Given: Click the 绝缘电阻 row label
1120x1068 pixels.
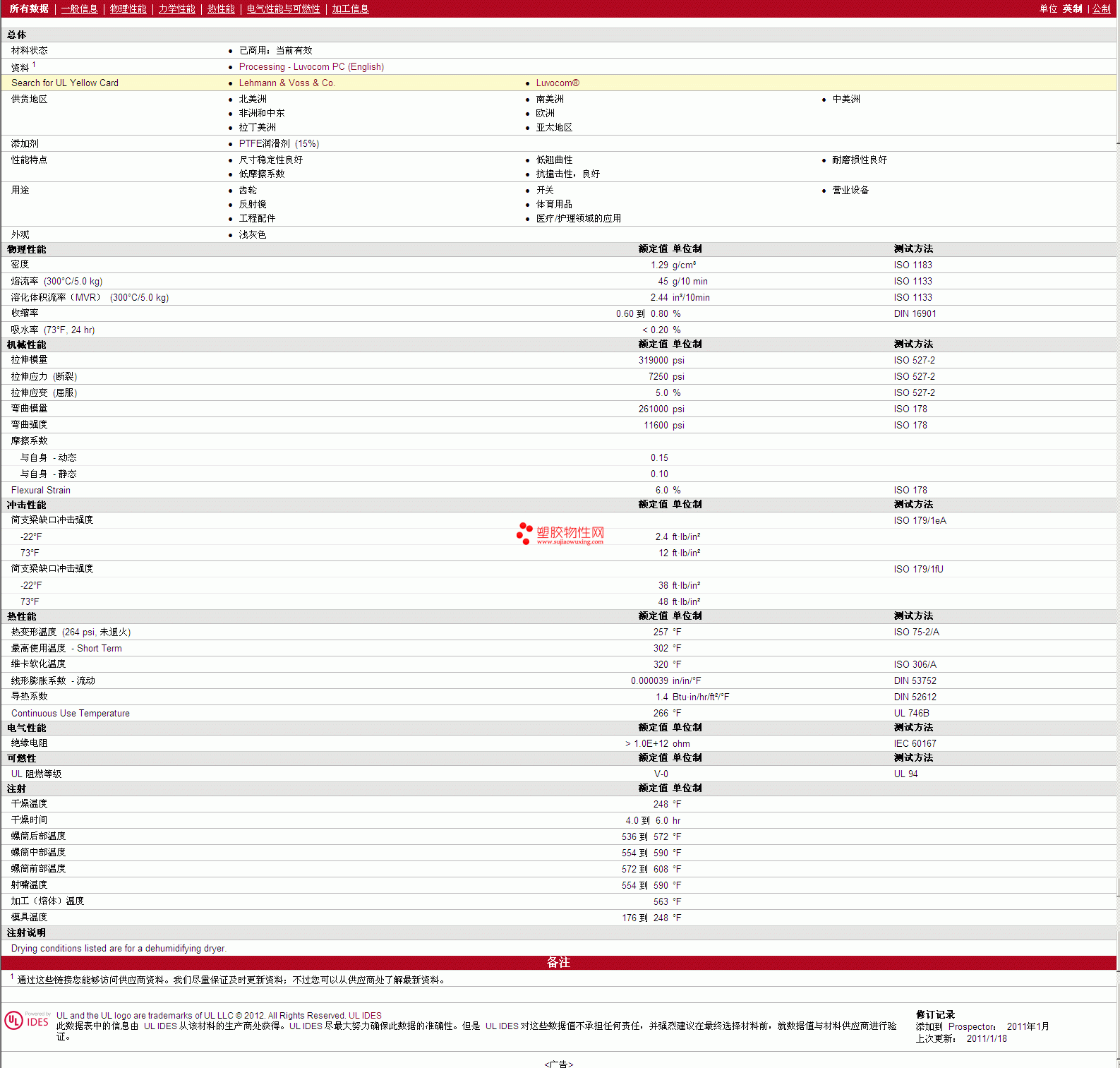Looking at the screenshot, I should [29, 743].
